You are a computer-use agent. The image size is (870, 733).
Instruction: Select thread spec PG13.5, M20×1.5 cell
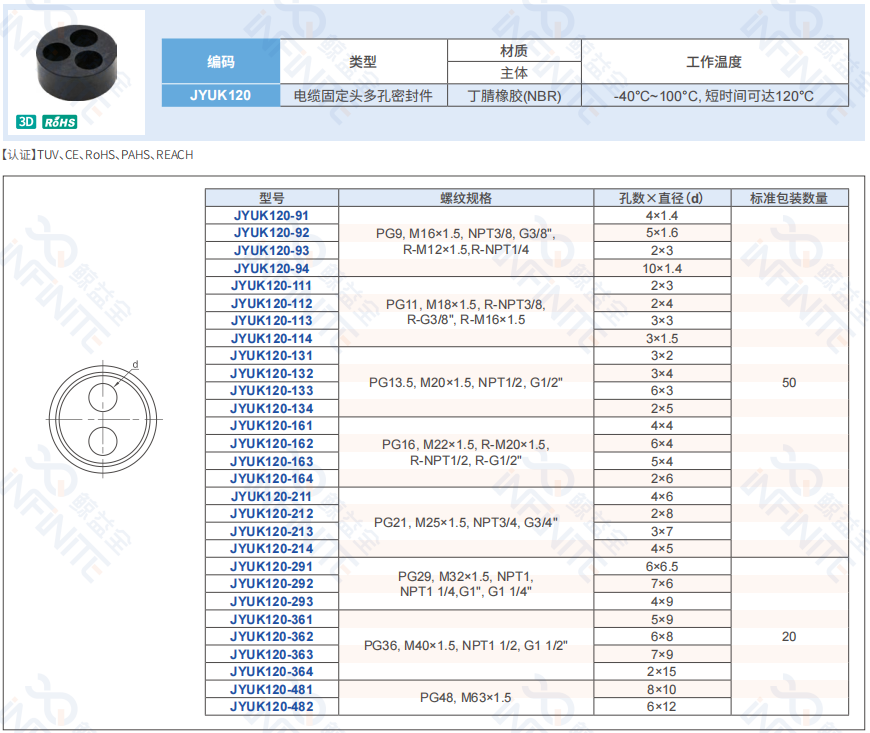coord(466,382)
